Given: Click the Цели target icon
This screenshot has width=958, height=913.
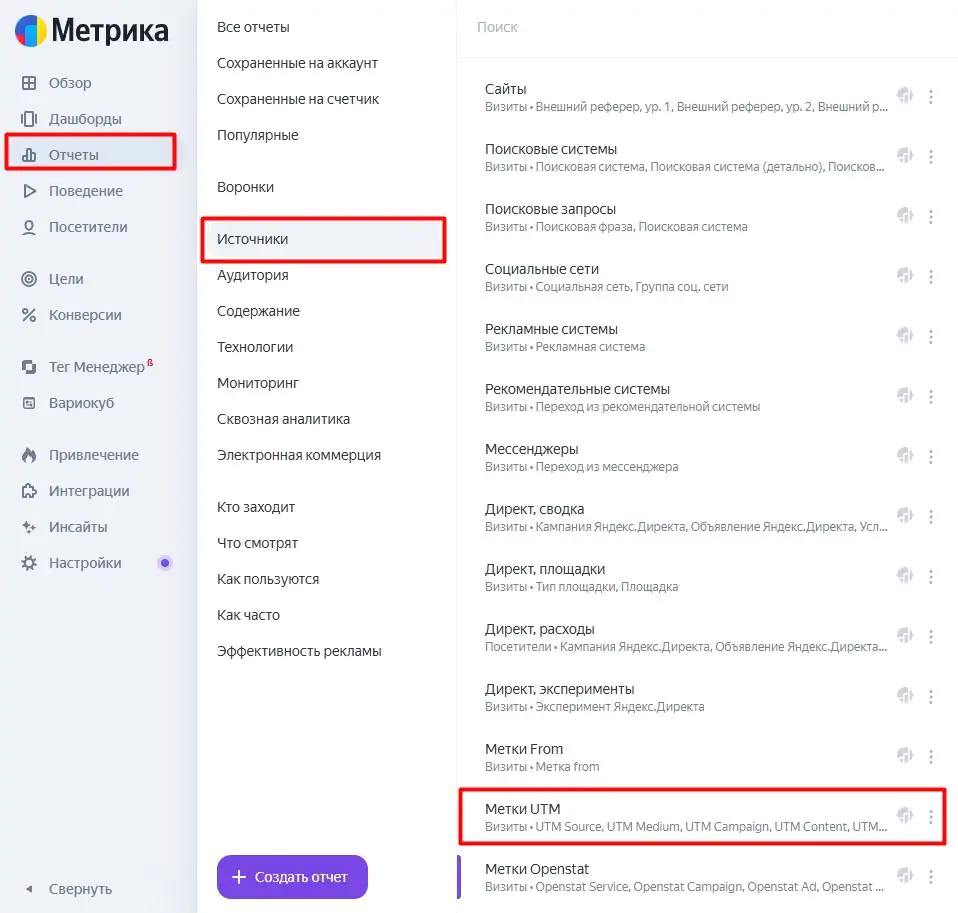Looking at the screenshot, I should point(29,279).
